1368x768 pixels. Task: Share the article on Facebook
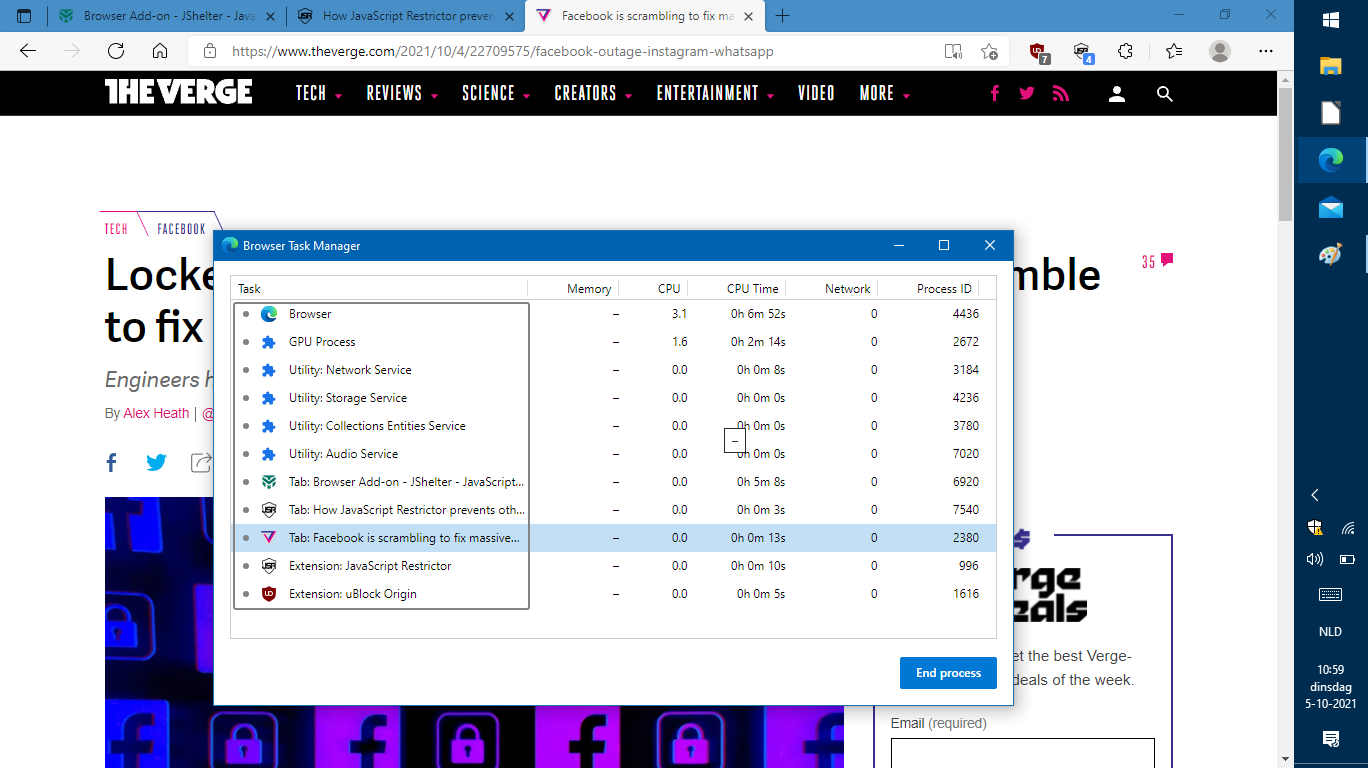112,462
